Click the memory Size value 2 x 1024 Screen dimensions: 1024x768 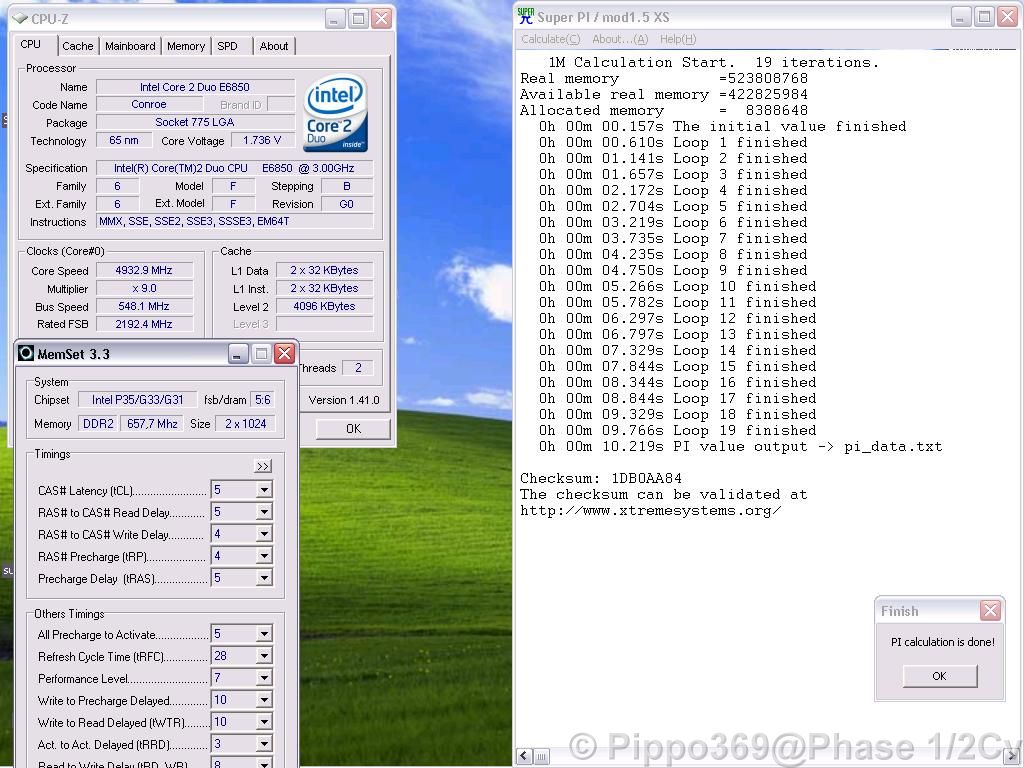click(246, 424)
